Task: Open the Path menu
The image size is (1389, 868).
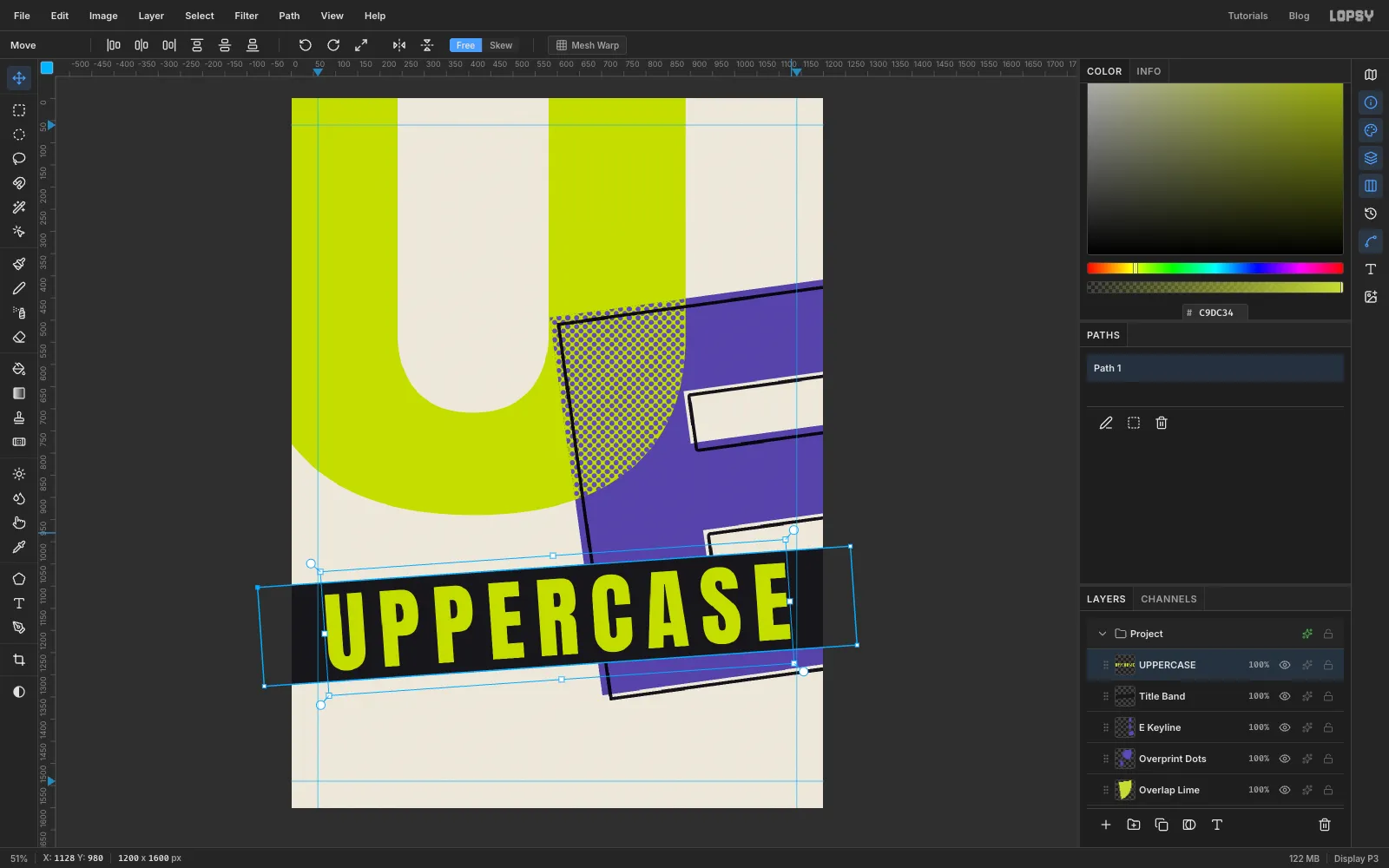Action: point(289,16)
